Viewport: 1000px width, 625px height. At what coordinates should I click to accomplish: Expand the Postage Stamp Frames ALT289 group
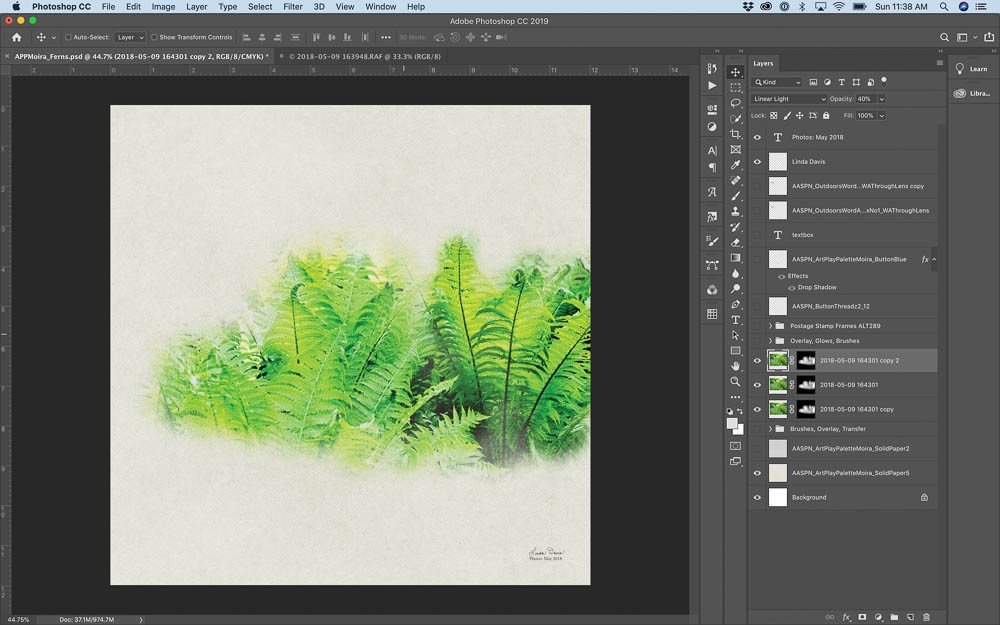[x=770, y=326]
